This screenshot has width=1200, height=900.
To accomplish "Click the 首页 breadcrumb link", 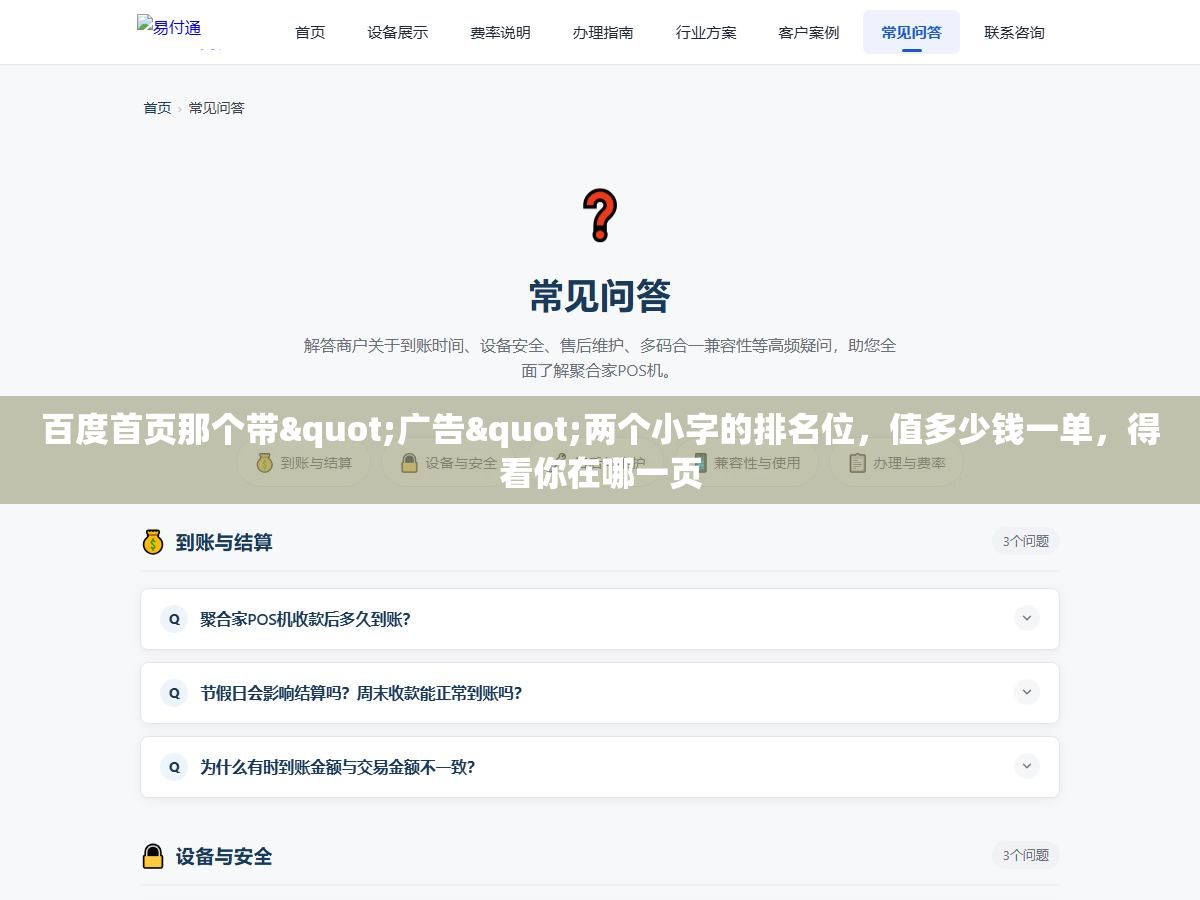I will coord(157,108).
